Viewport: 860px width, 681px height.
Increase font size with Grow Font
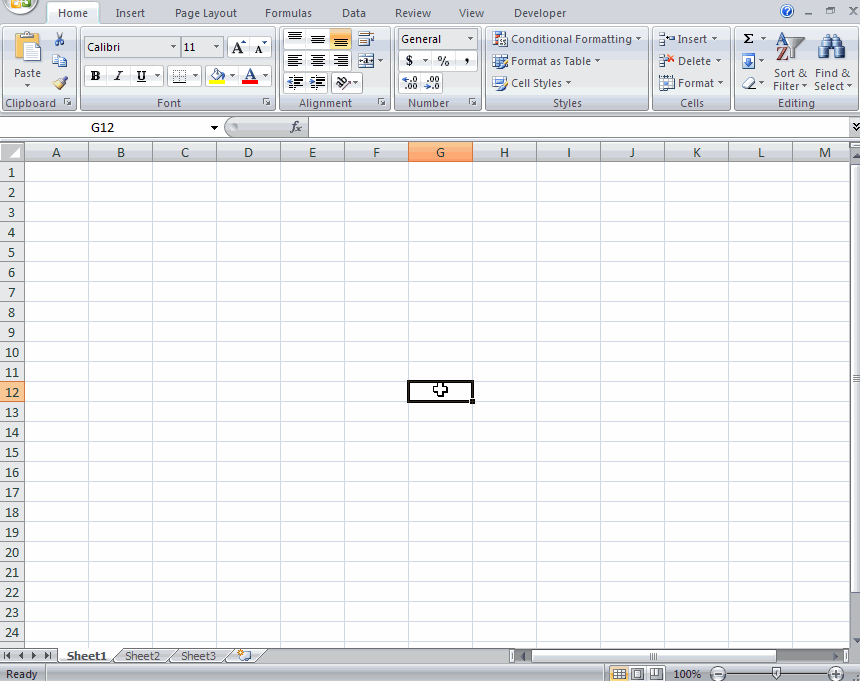coord(238,47)
